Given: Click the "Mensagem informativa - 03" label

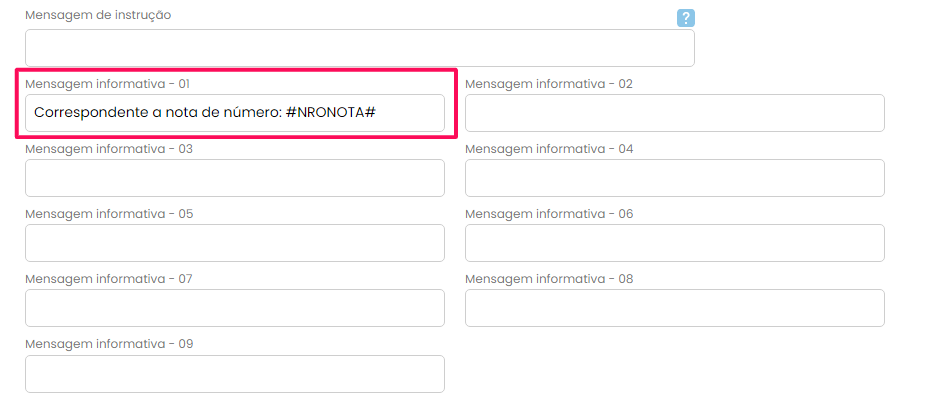Looking at the screenshot, I should click(x=109, y=149).
